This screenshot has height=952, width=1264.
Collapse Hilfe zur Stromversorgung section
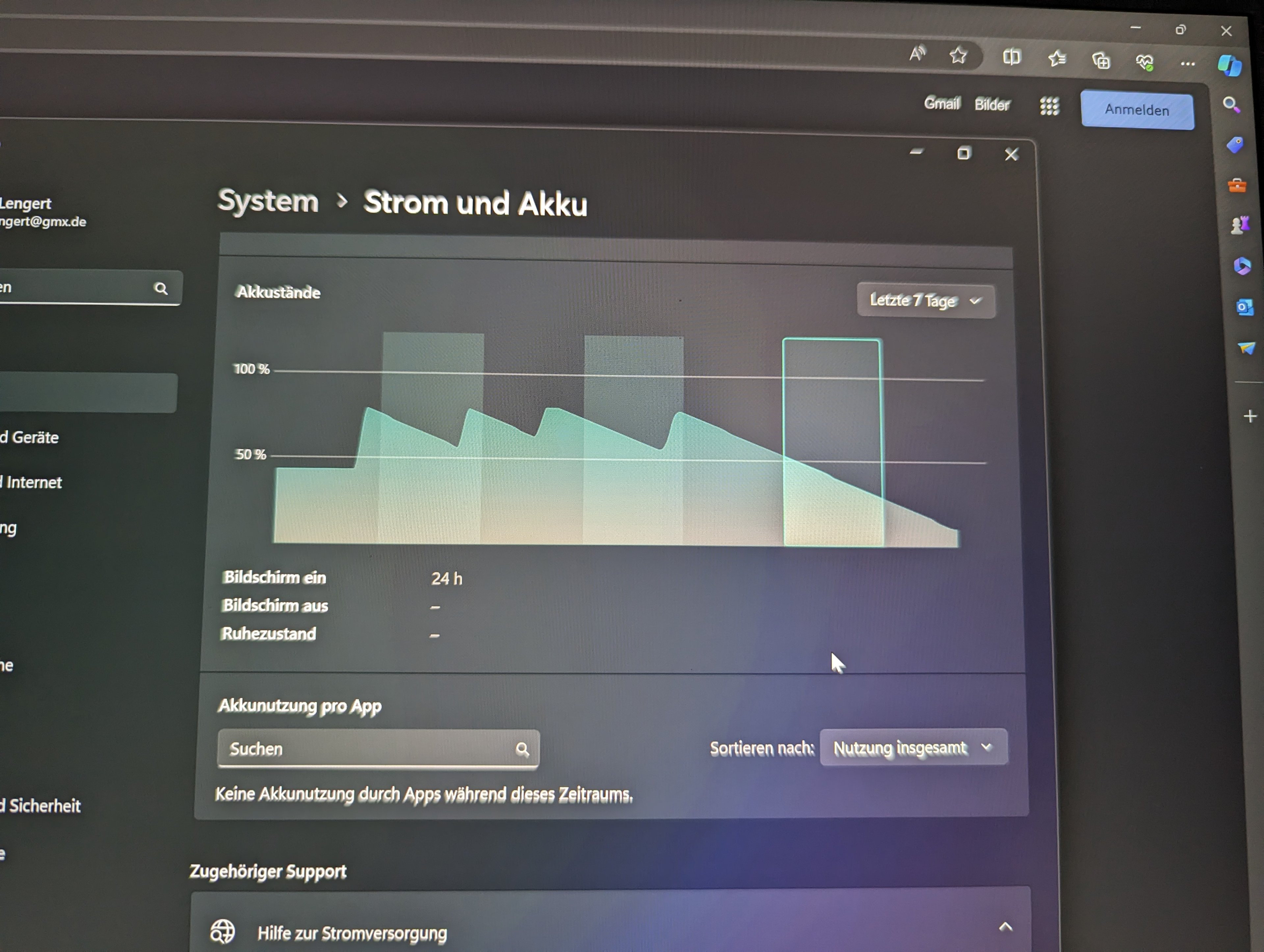pyautogui.click(x=1005, y=926)
